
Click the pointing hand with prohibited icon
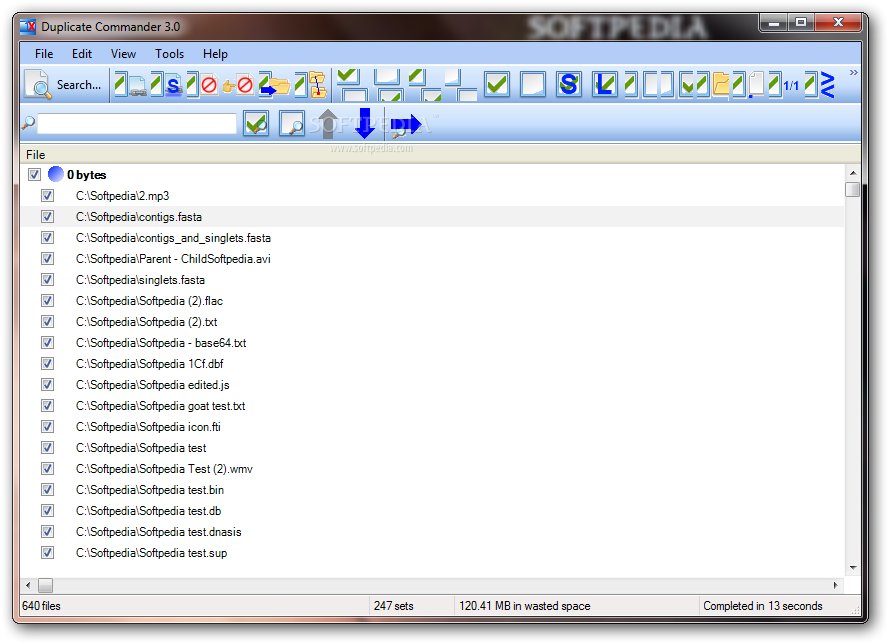pos(238,85)
